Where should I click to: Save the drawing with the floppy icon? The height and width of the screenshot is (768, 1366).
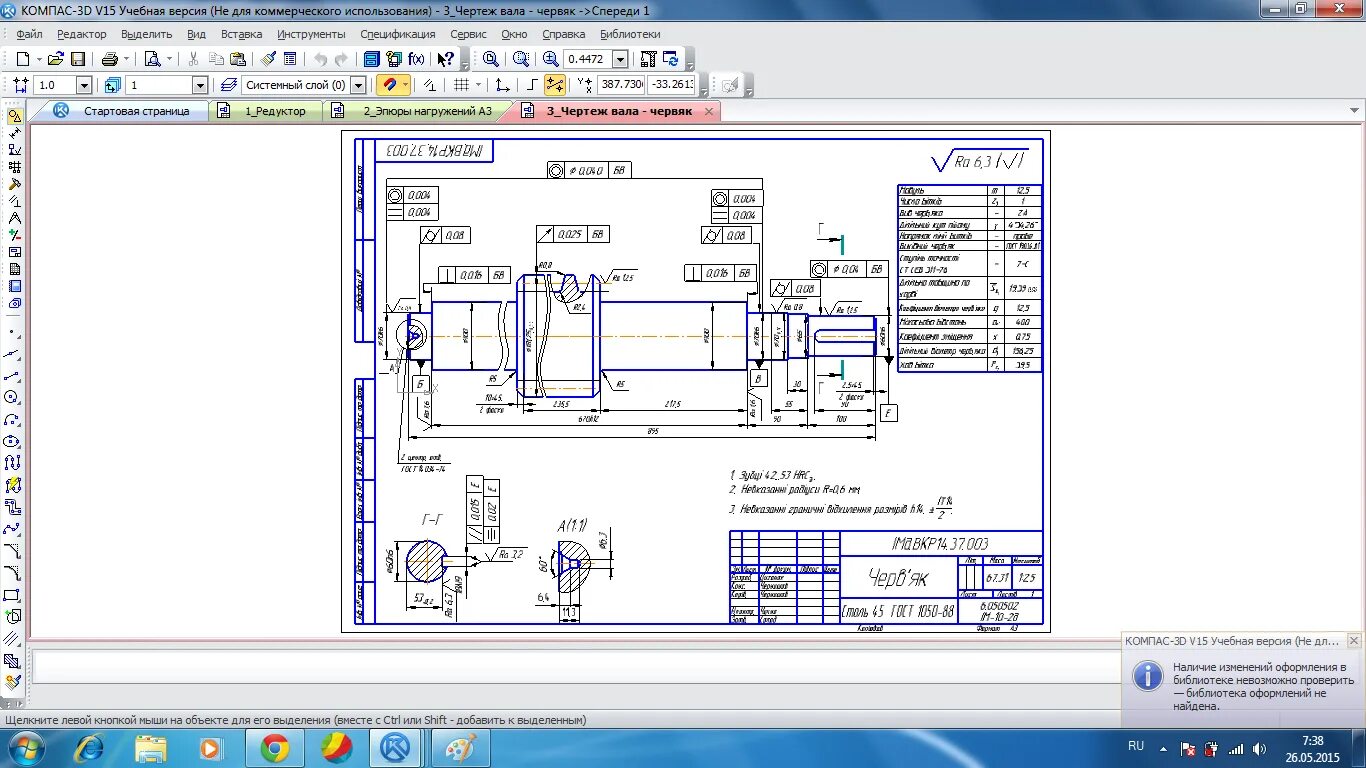click(x=77, y=59)
